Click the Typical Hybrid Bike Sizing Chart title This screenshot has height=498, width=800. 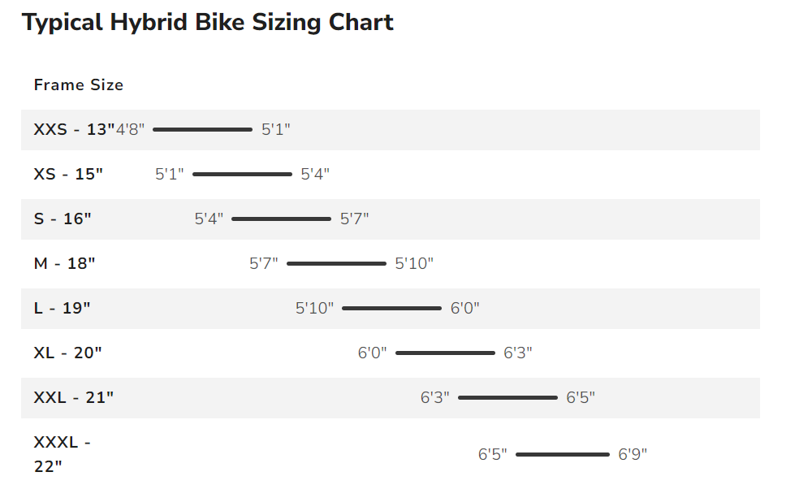coord(208,22)
